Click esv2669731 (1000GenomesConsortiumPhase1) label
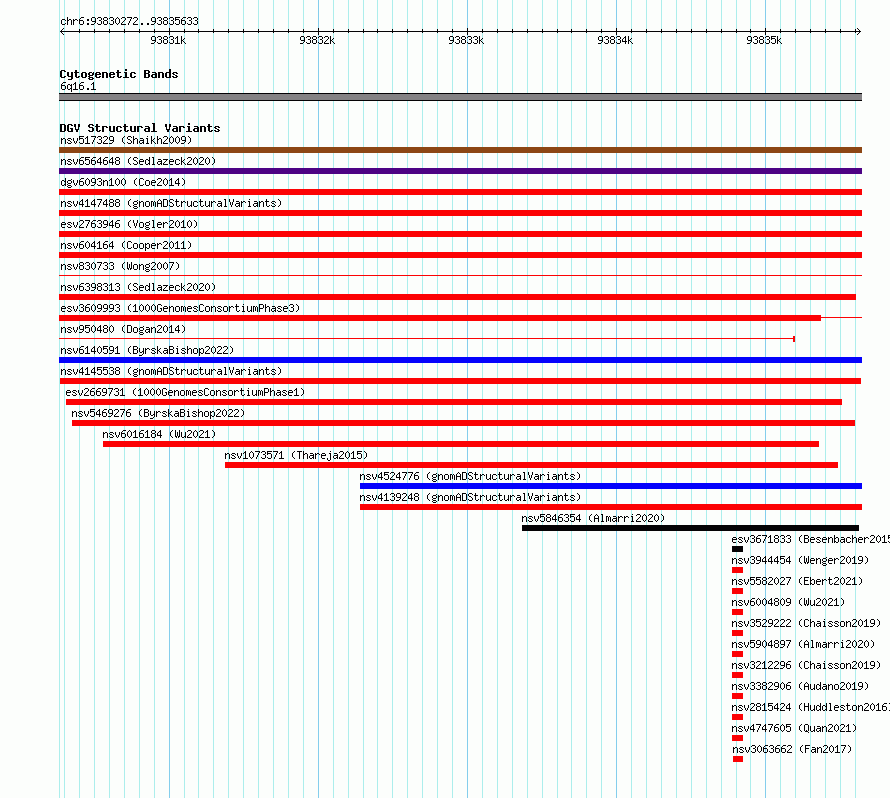The height and width of the screenshot is (798, 890). 185,392
